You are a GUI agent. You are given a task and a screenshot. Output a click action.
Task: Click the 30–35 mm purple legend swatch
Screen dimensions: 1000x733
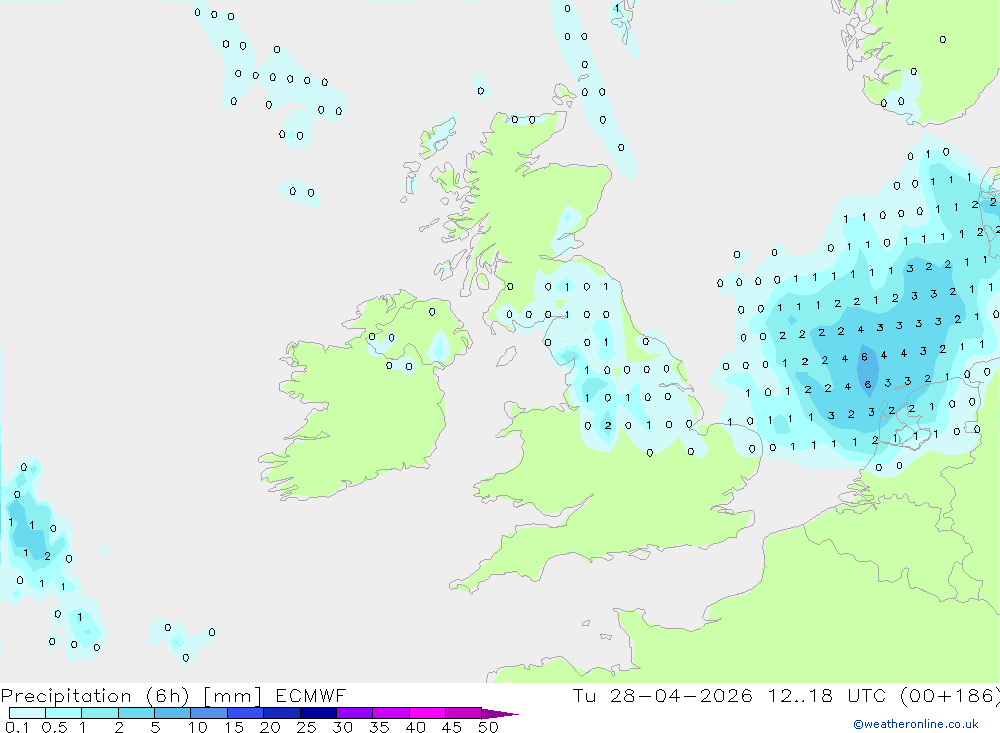[355, 713]
